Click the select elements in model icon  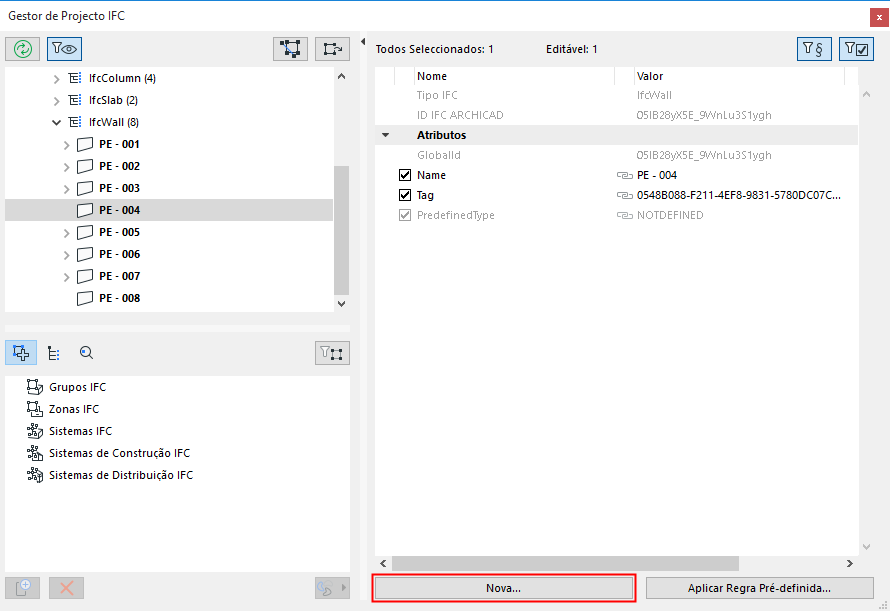pyautogui.click(x=290, y=47)
